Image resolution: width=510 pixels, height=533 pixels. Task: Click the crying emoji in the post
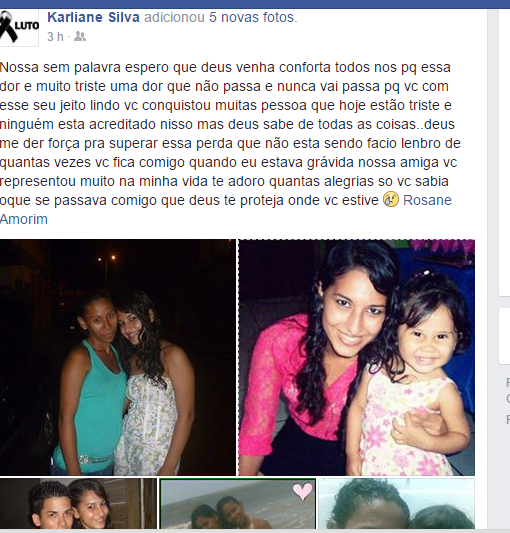(391, 200)
